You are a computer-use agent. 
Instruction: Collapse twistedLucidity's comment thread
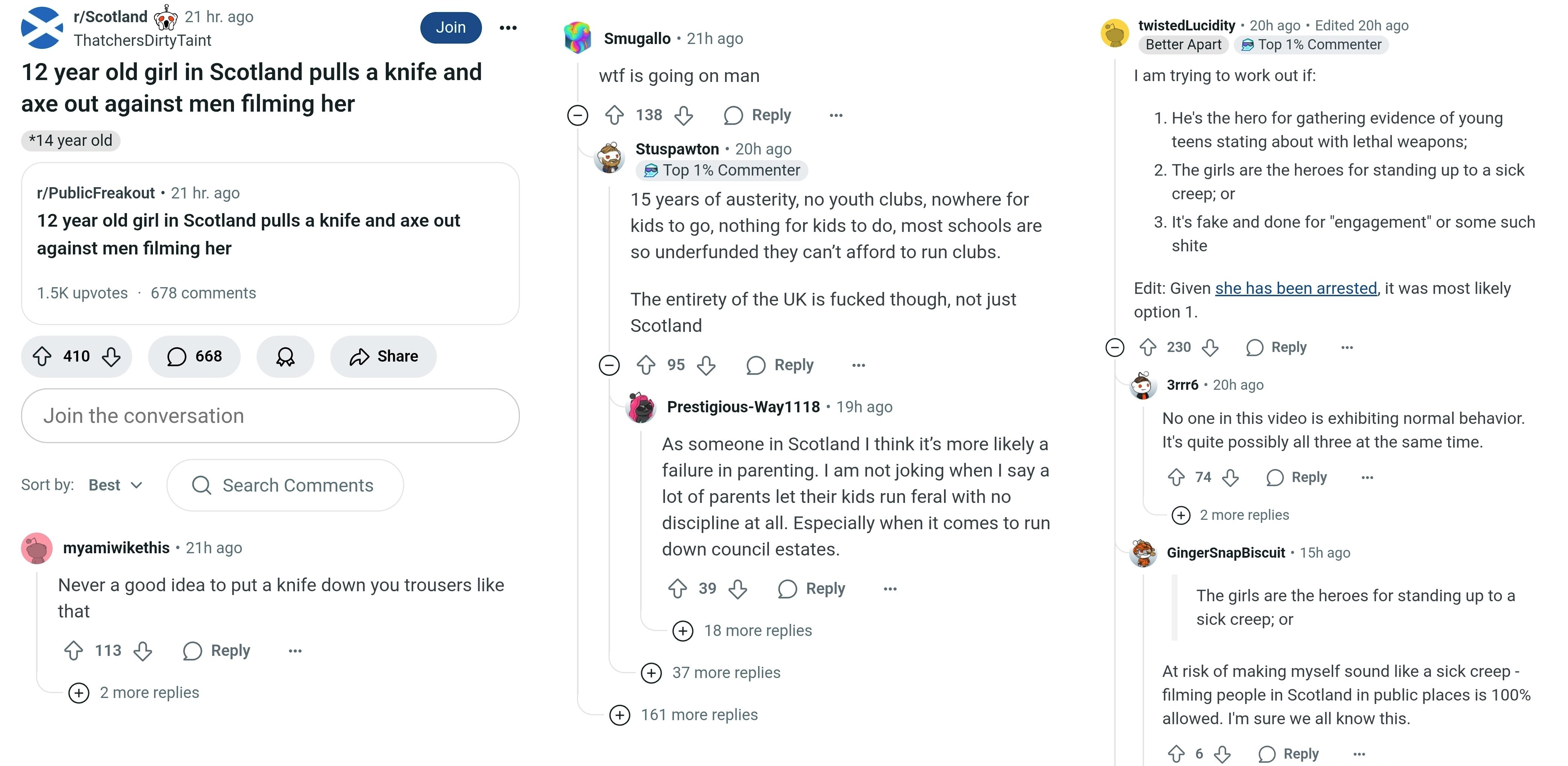(x=1115, y=347)
